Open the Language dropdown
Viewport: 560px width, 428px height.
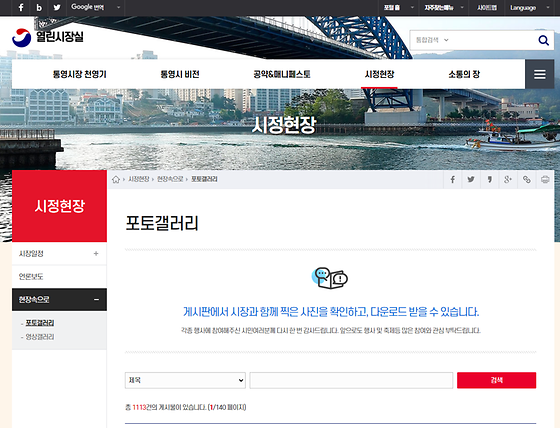click(529, 8)
